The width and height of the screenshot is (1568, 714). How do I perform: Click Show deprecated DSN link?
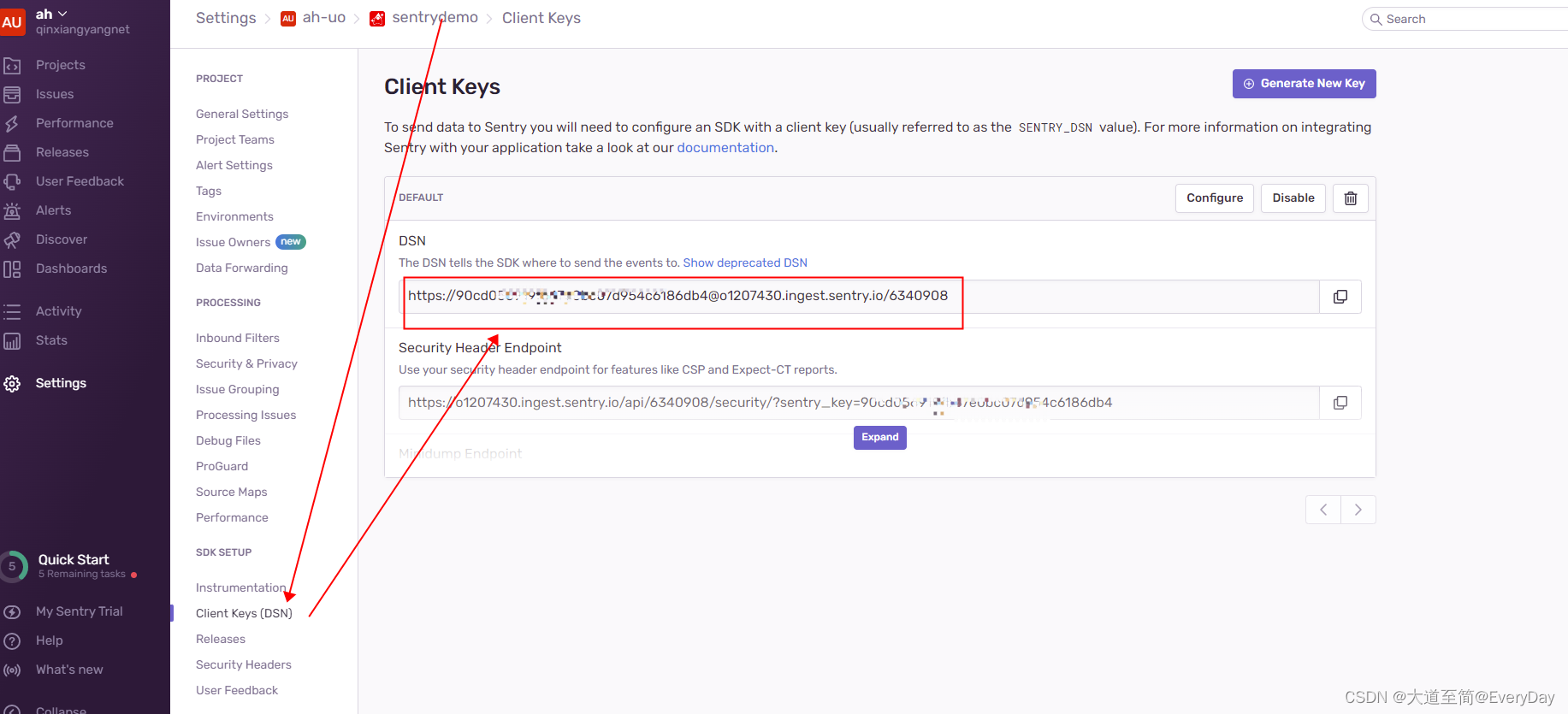tap(745, 263)
